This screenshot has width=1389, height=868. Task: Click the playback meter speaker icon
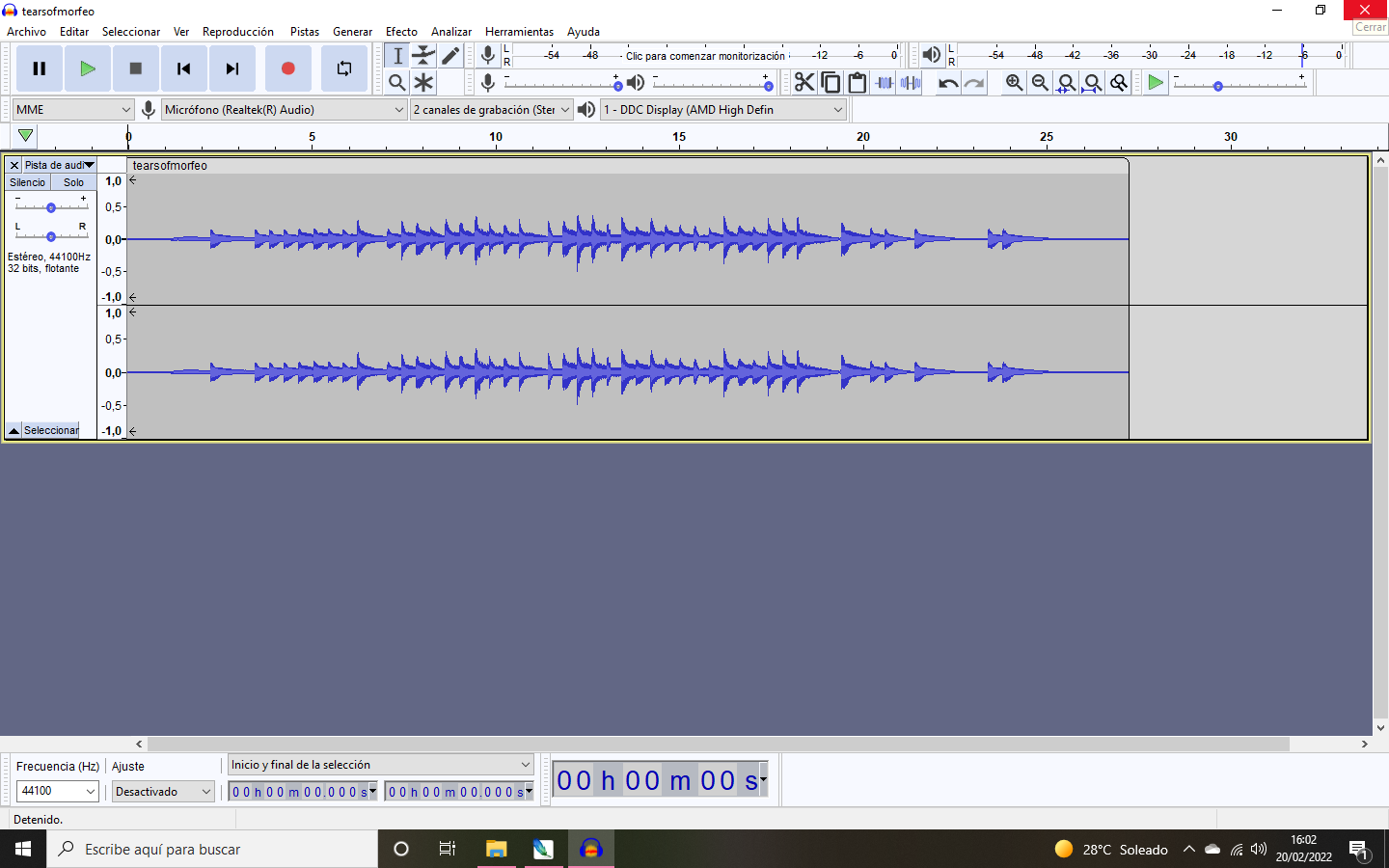[931, 56]
